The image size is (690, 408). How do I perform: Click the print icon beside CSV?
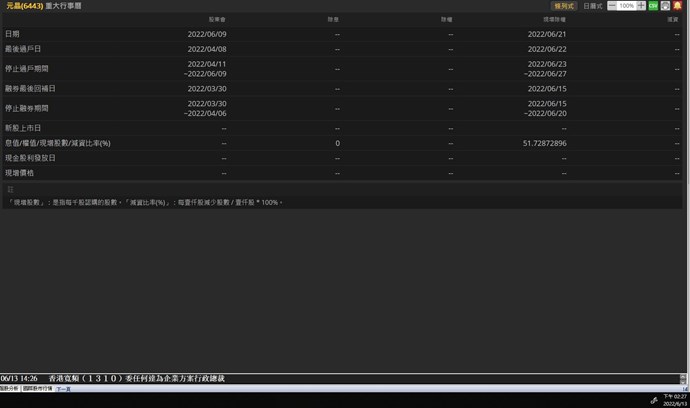tap(665, 6)
